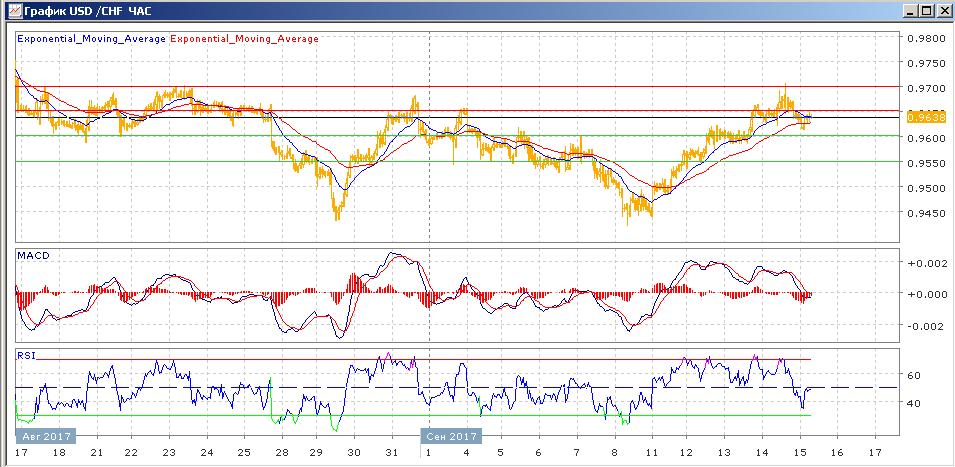Click date 23 on the time axis

(x=169, y=453)
